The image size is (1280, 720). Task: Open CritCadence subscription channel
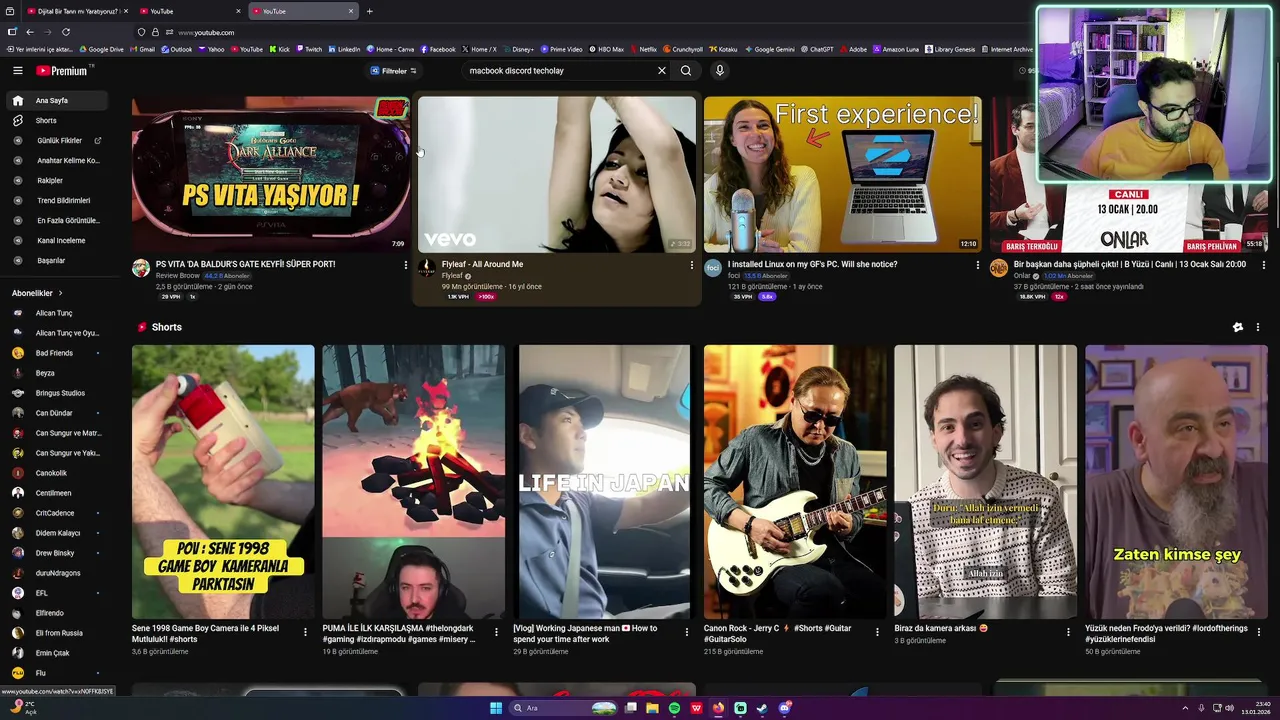point(55,513)
